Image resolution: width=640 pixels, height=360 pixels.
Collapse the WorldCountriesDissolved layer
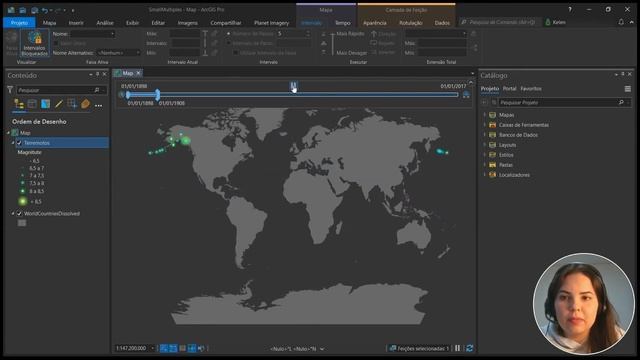[13, 213]
